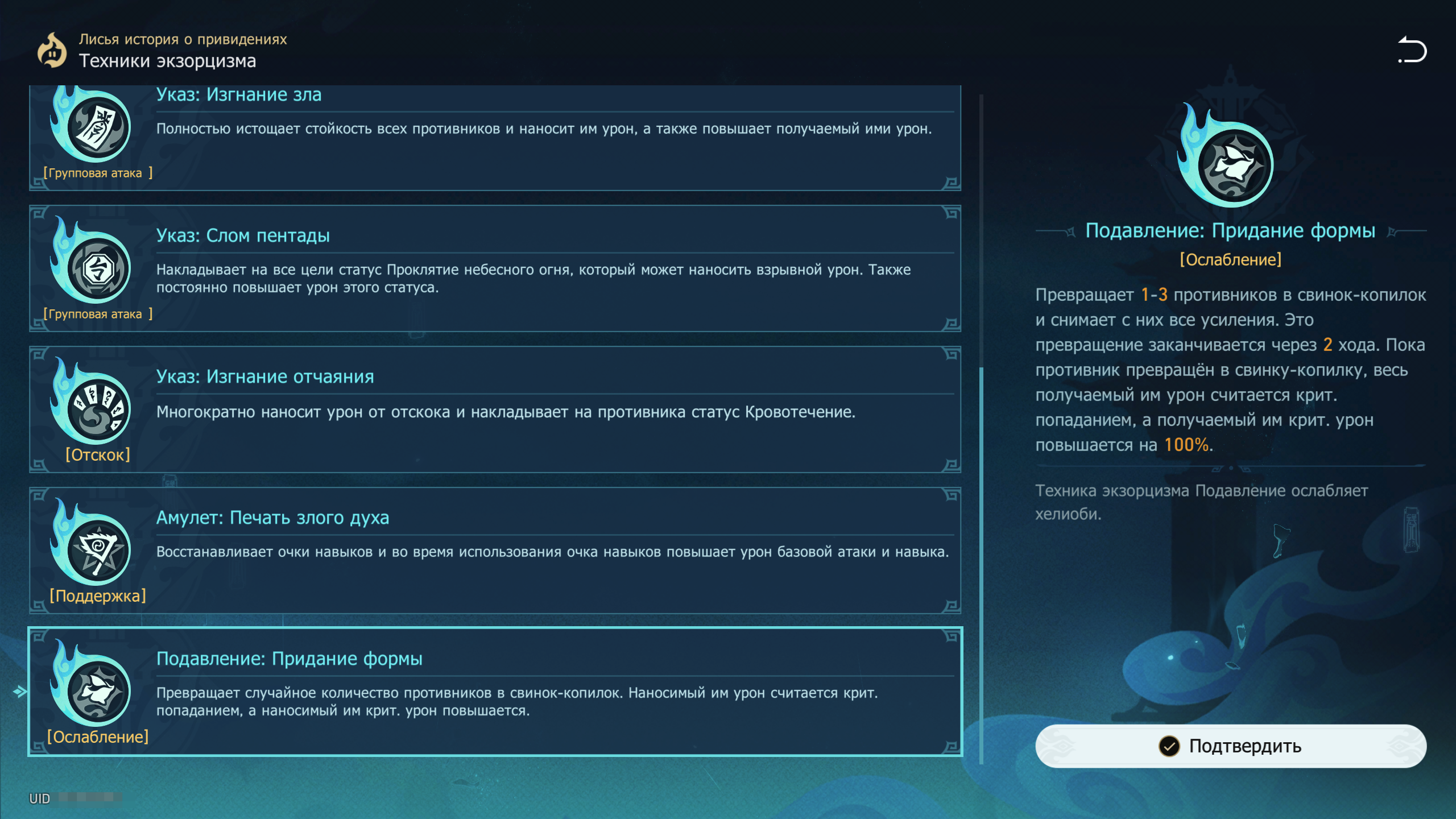The height and width of the screenshot is (819, 1456).
Task: Select the Указ: Слом пентады skill icon
Action: click(x=98, y=268)
